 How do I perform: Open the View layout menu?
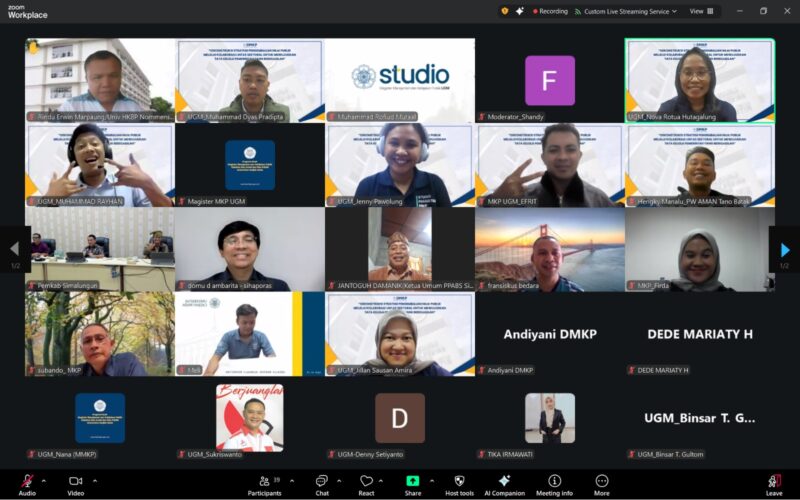[x=701, y=11]
